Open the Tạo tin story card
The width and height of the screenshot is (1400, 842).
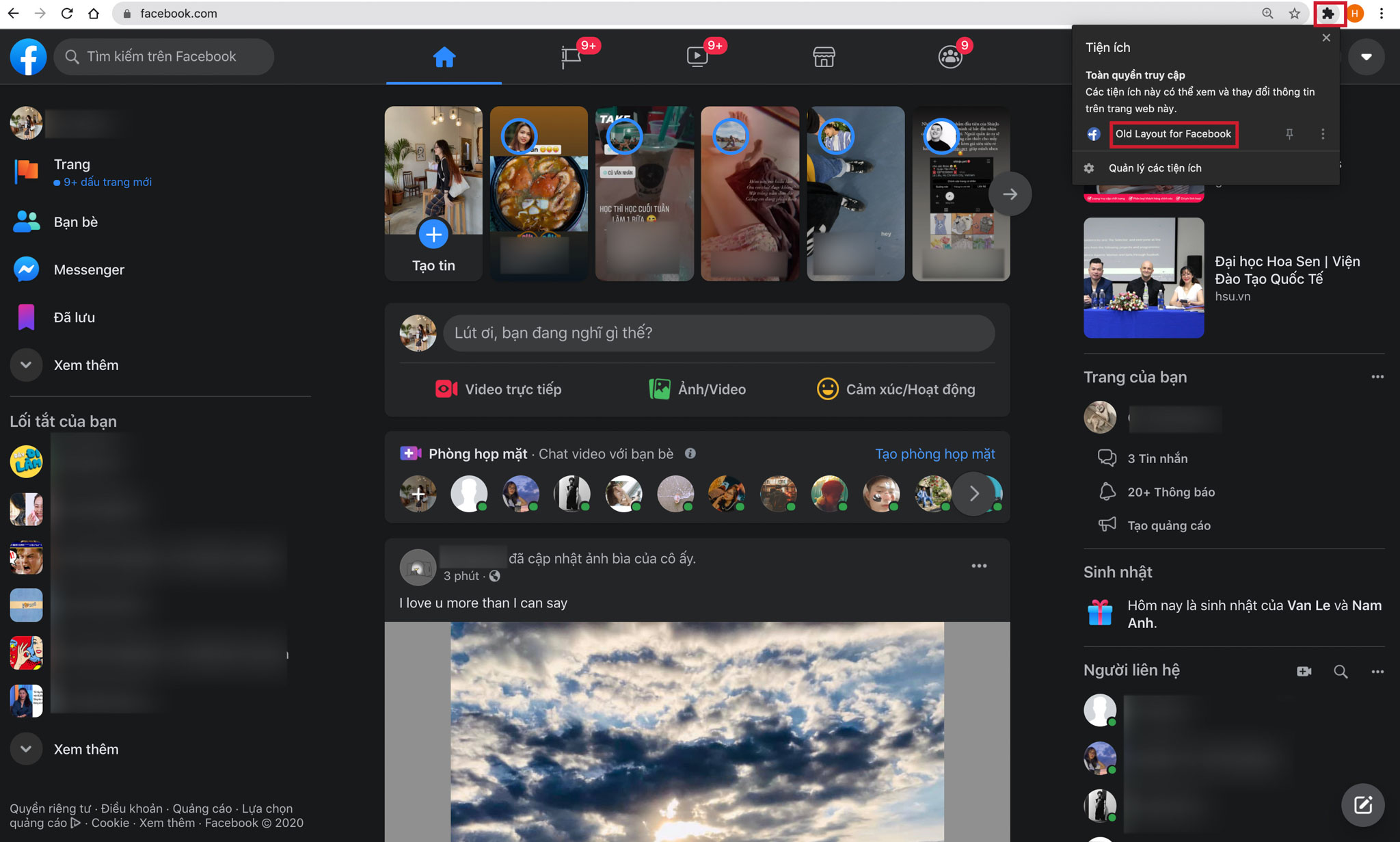433,194
